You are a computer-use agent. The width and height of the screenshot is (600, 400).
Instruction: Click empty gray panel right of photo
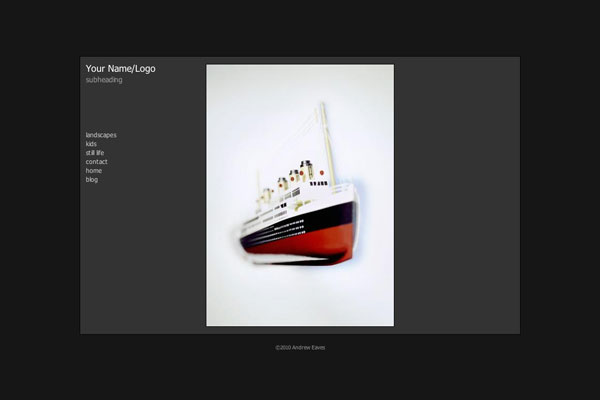point(457,195)
